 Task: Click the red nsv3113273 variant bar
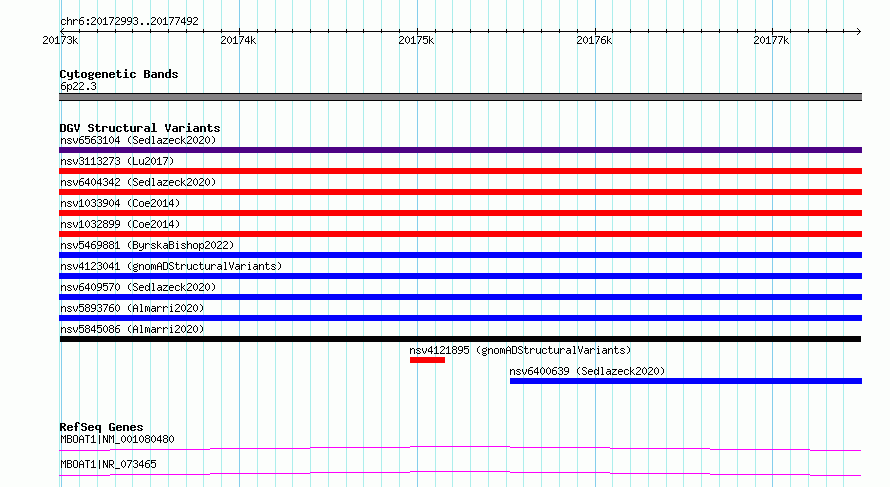460,171
